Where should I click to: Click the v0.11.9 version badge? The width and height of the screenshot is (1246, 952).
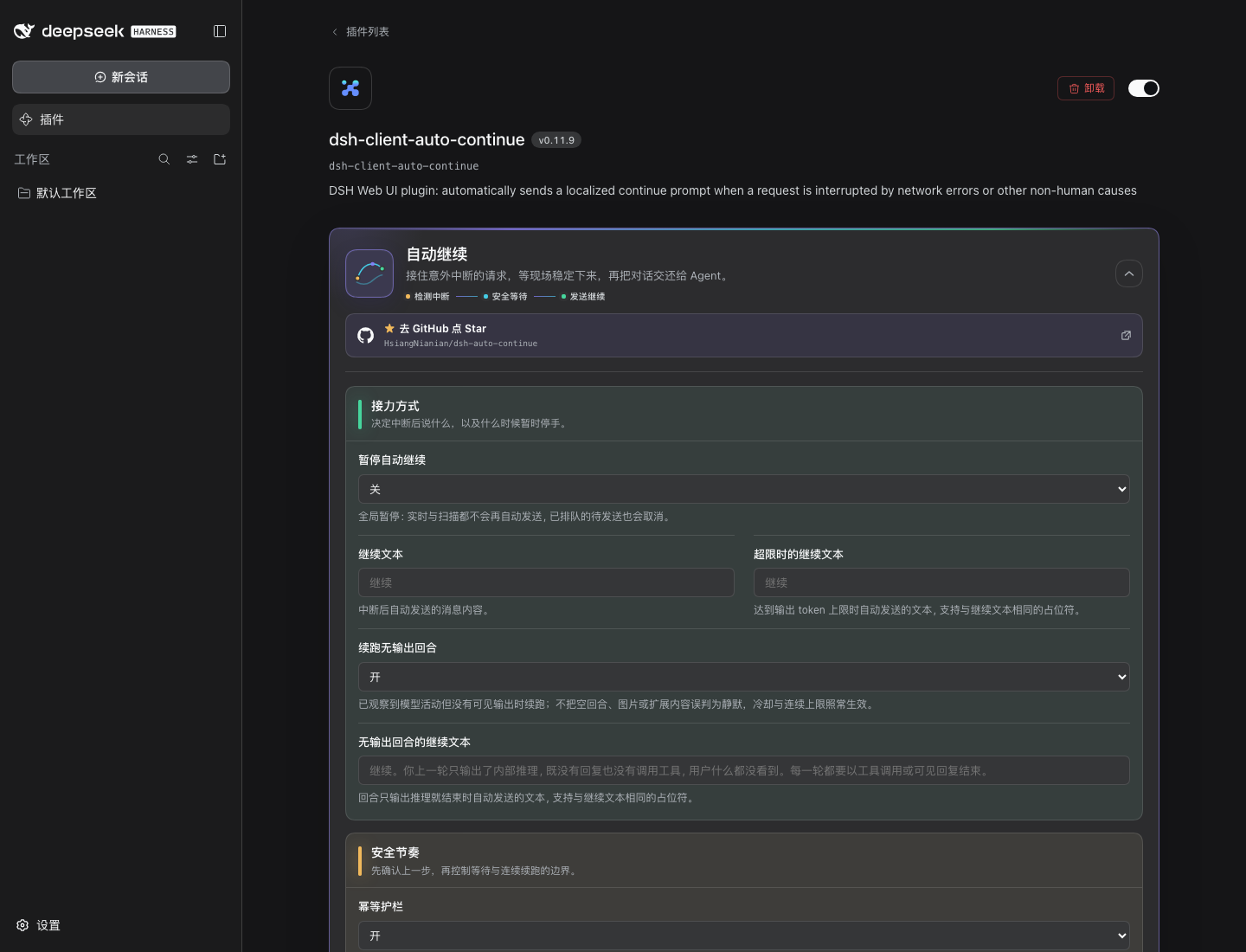(556, 140)
